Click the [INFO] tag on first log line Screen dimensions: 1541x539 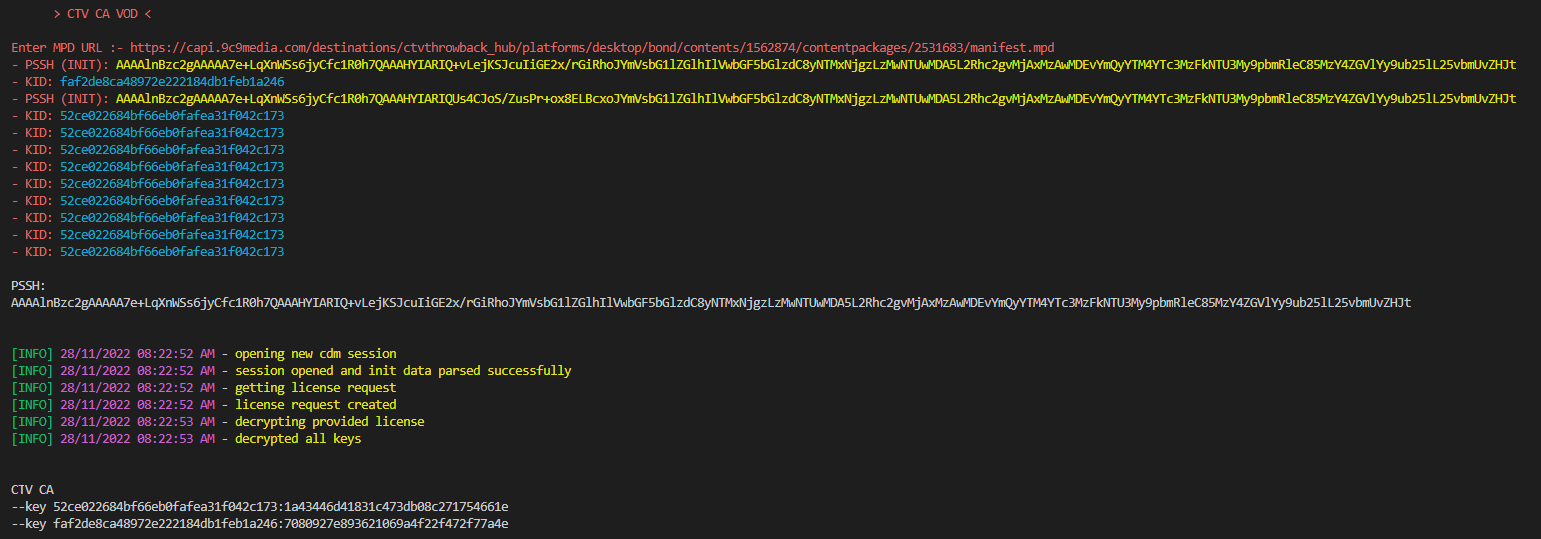click(x=32, y=354)
